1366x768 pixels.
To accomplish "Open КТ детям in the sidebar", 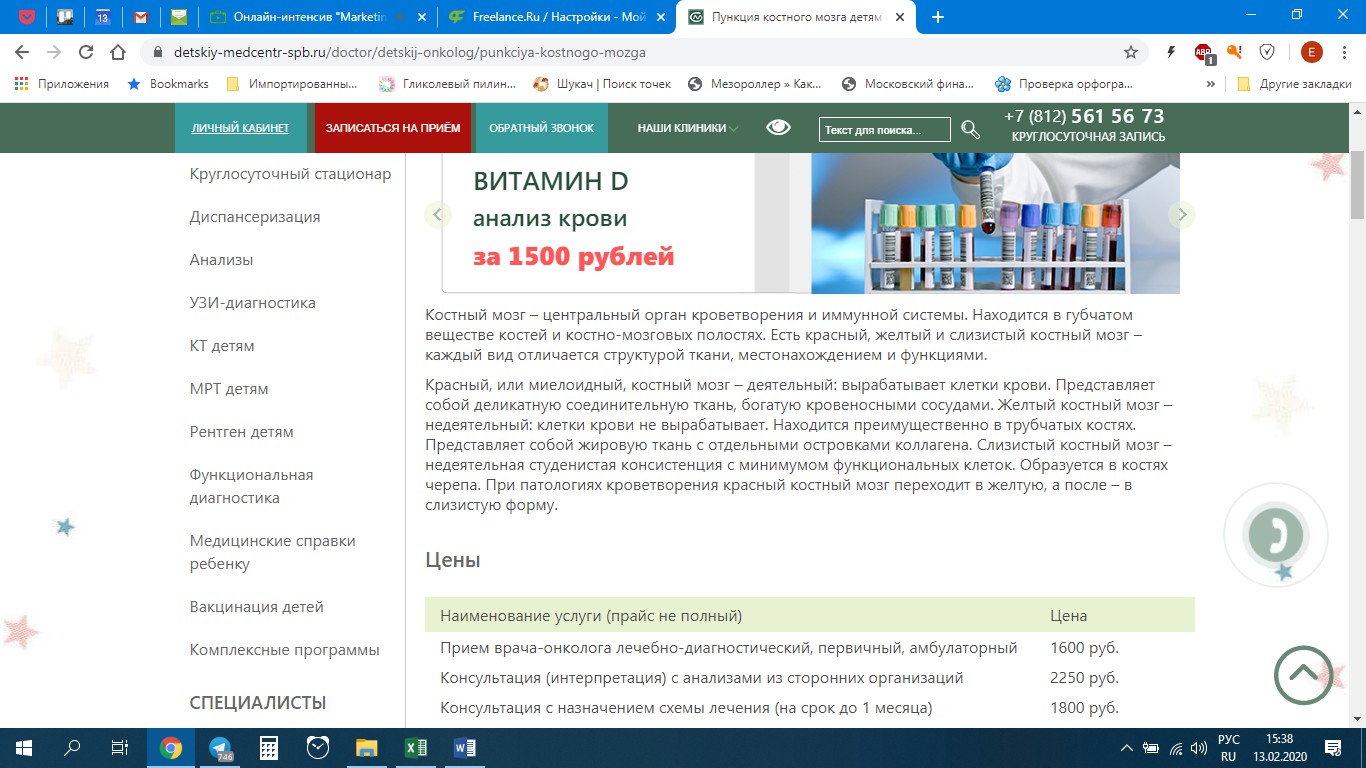I will [x=222, y=346].
